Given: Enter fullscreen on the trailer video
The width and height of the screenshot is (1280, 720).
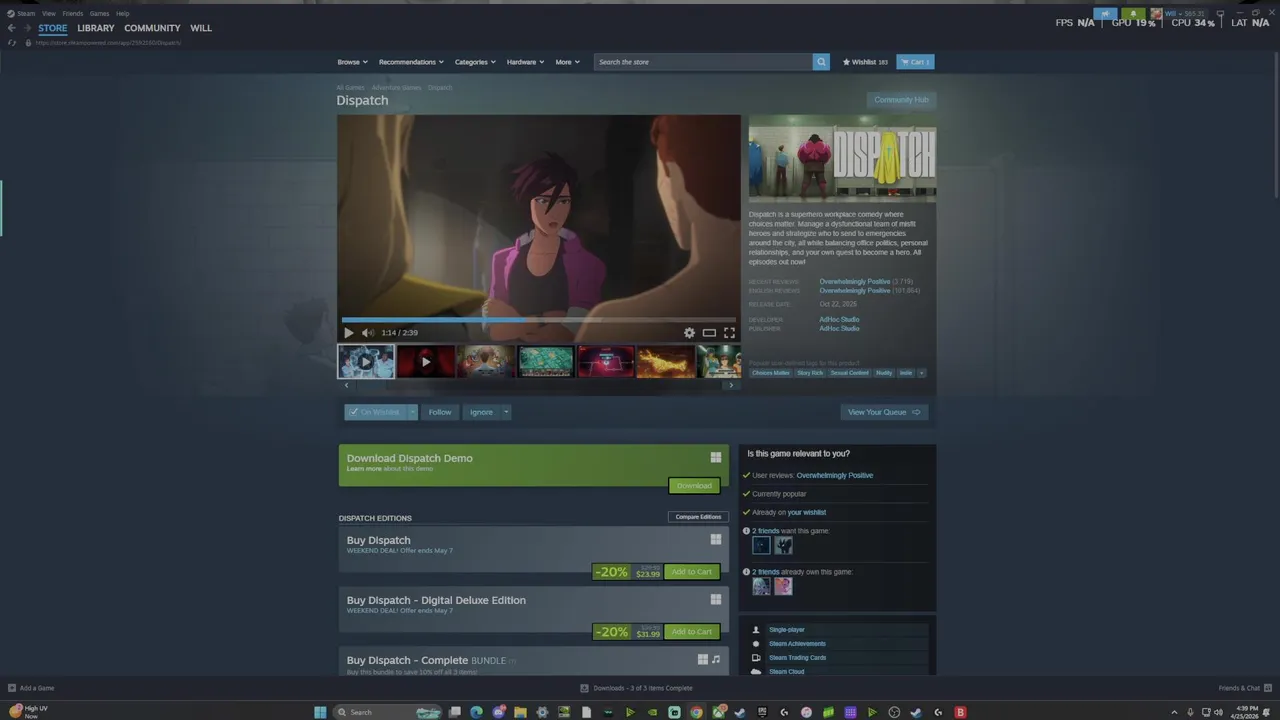Looking at the screenshot, I should [x=729, y=333].
